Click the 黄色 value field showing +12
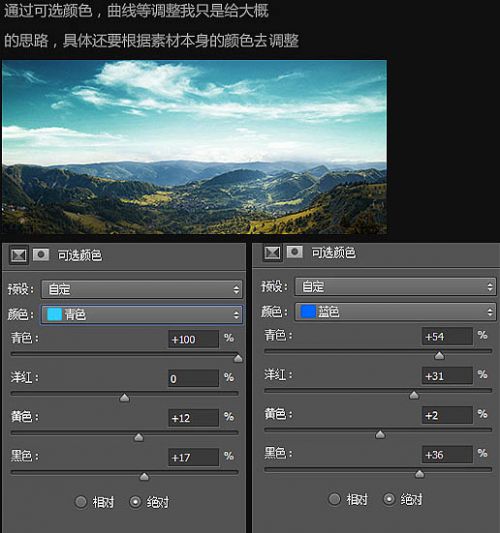 [193, 418]
